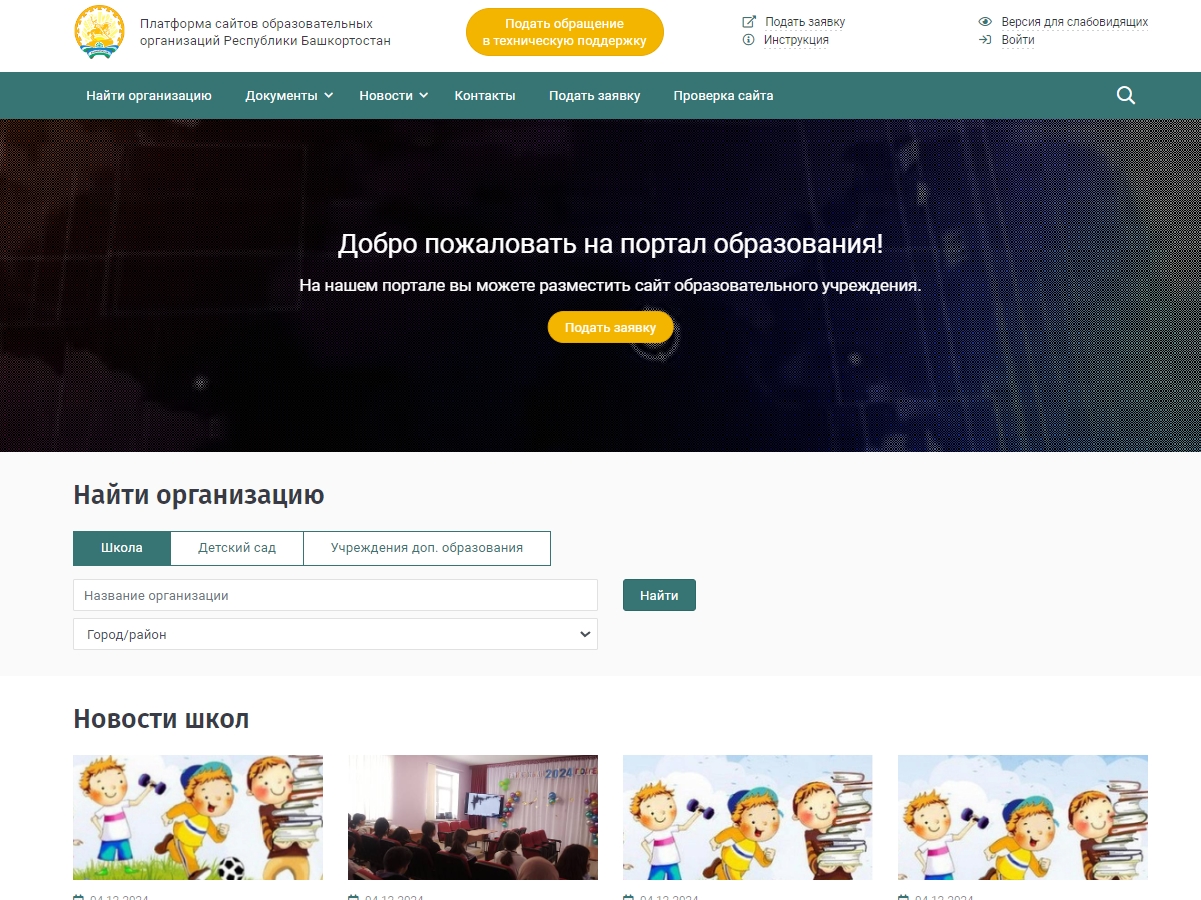Image resolution: width=1201 pixels, height=900 pixels.
Task: Open the Контакты page from navigation
Action: 484,95
